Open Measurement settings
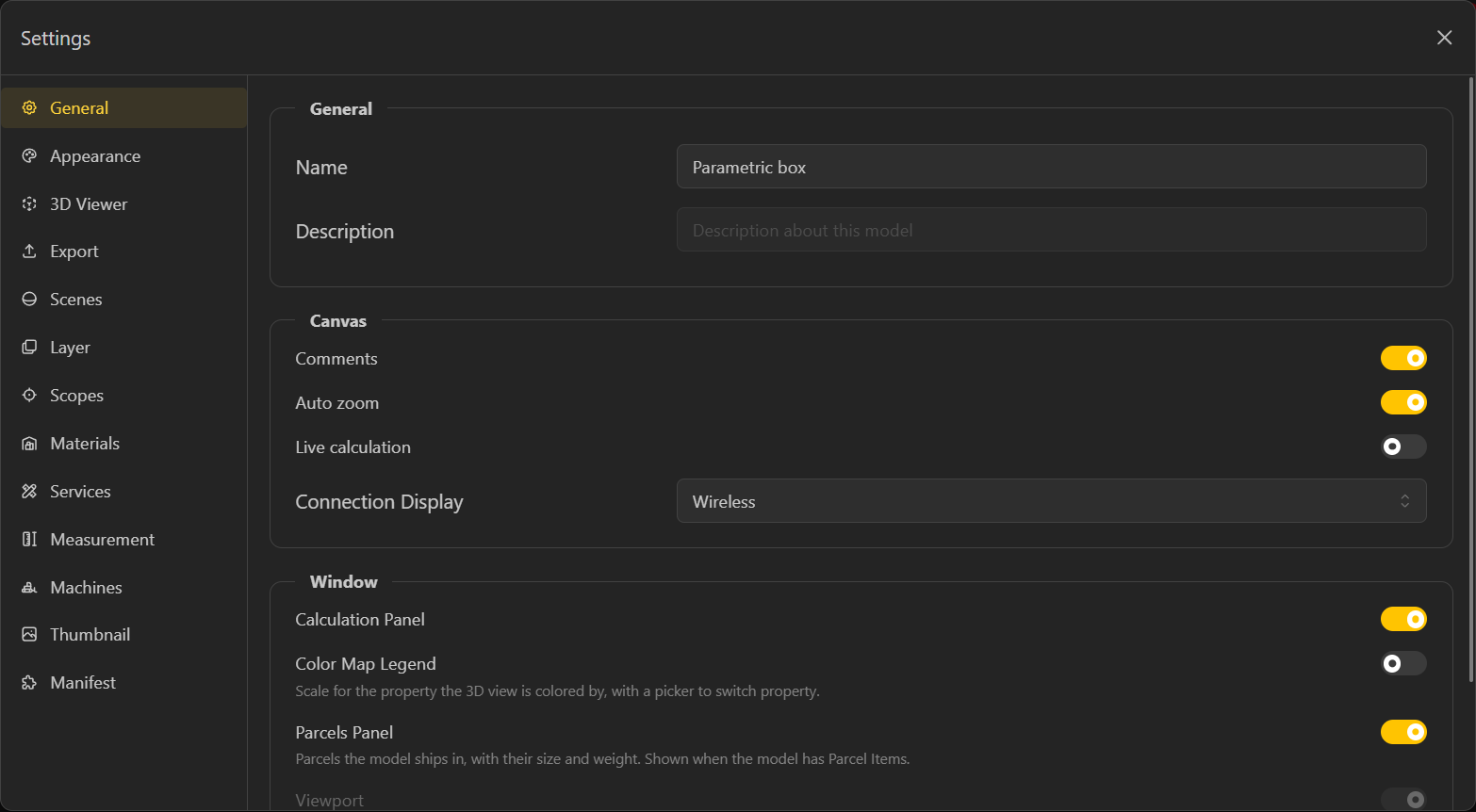Screen dimensions: 1476x812 pyautogui.click(x=124, y=540)
